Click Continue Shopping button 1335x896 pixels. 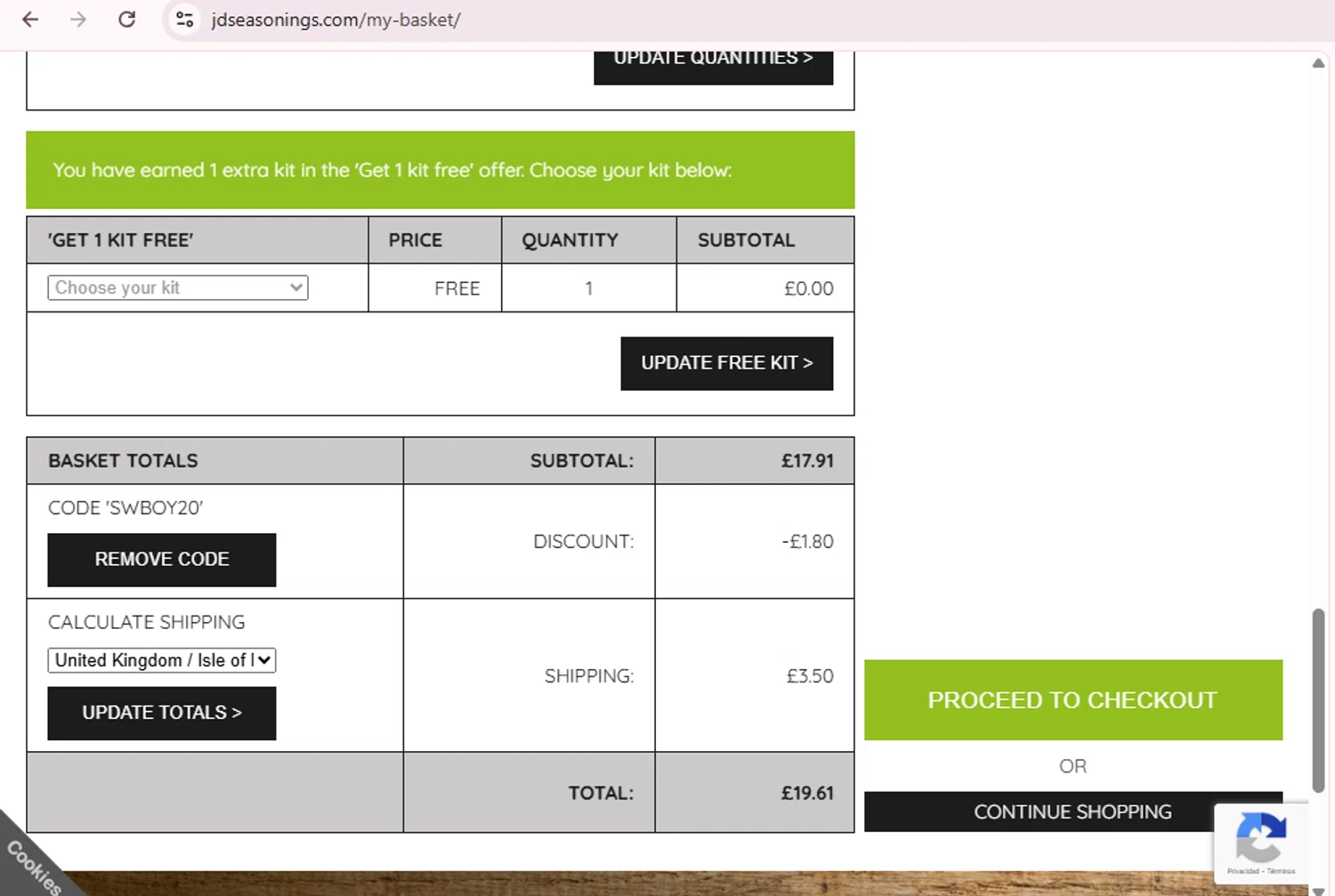click(x=1073, y=811)
